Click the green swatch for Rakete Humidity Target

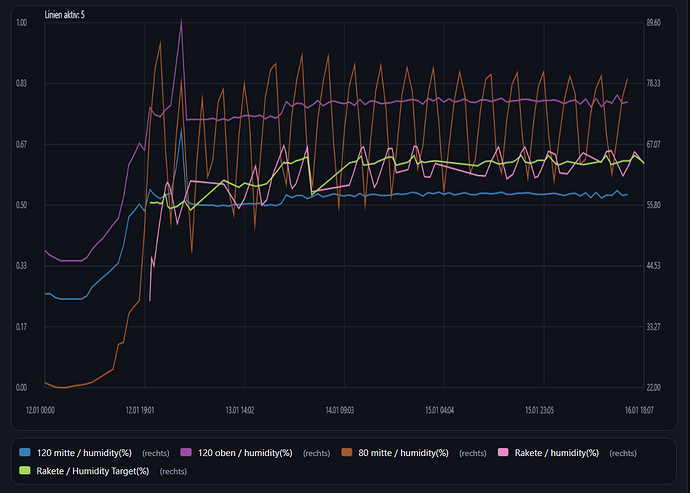point(26,471)
